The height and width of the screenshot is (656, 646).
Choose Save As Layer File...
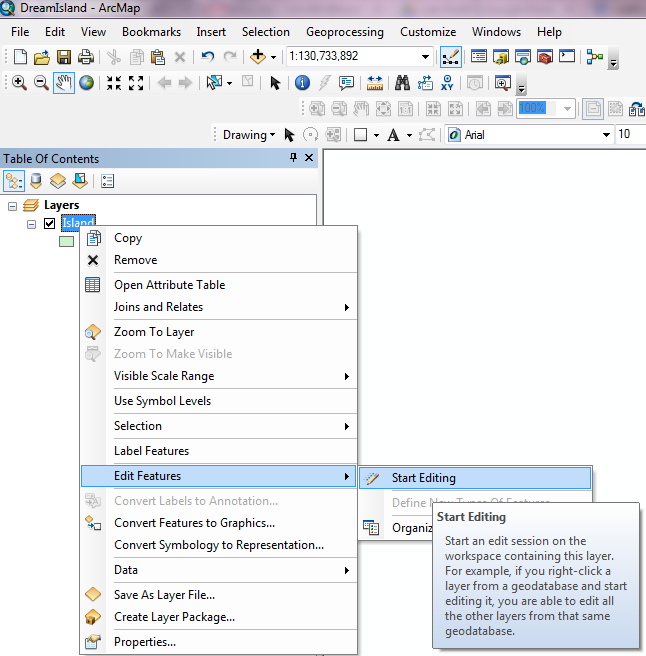tap(219, 595)
